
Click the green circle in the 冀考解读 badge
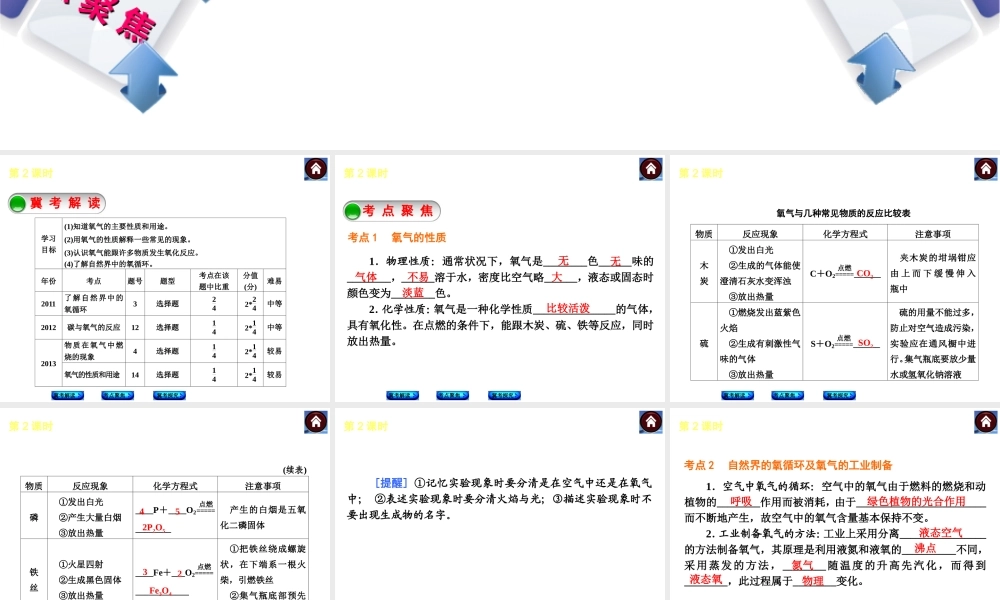18,203
